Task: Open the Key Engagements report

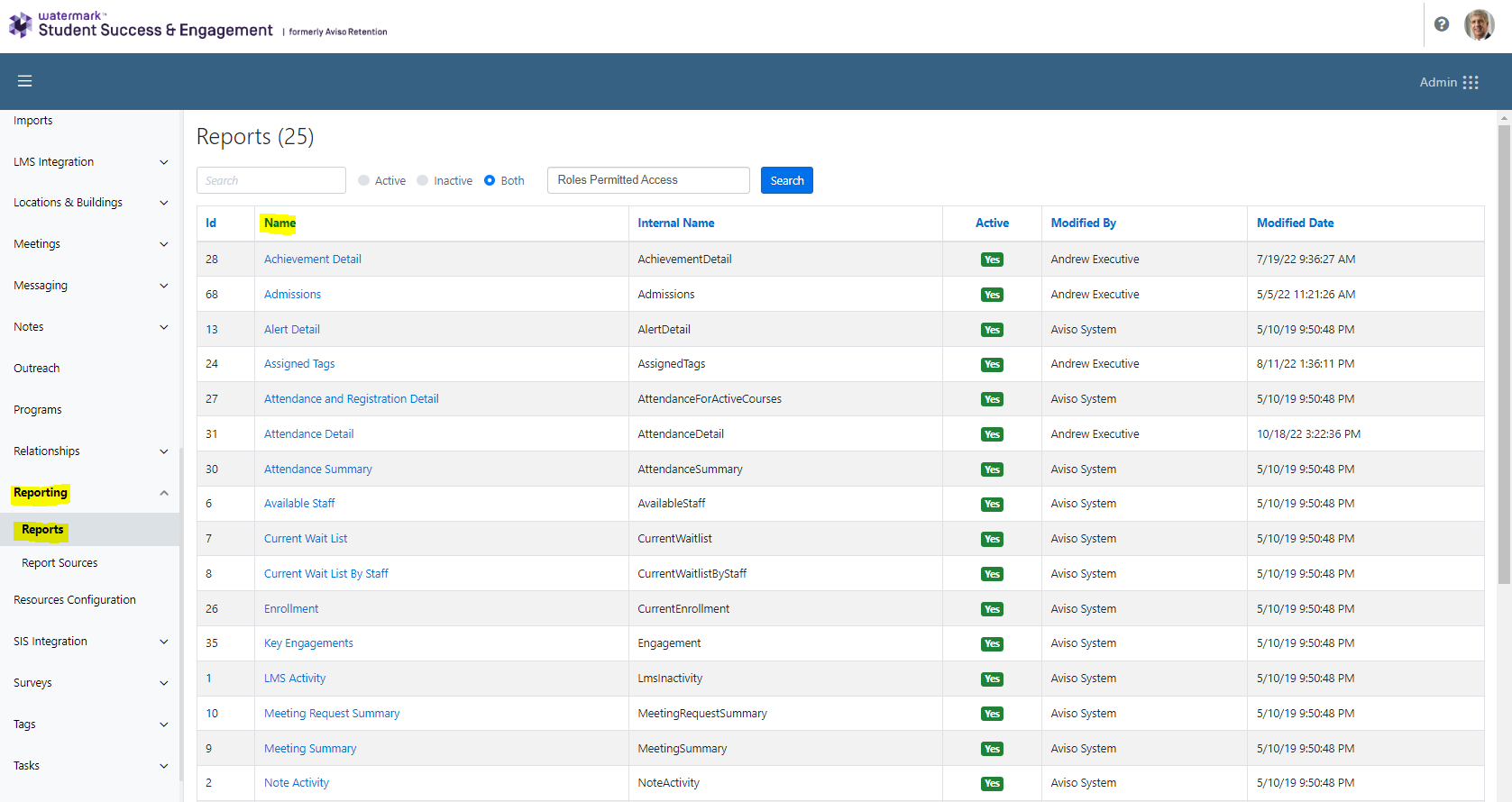Action: [x=308, y=643]
